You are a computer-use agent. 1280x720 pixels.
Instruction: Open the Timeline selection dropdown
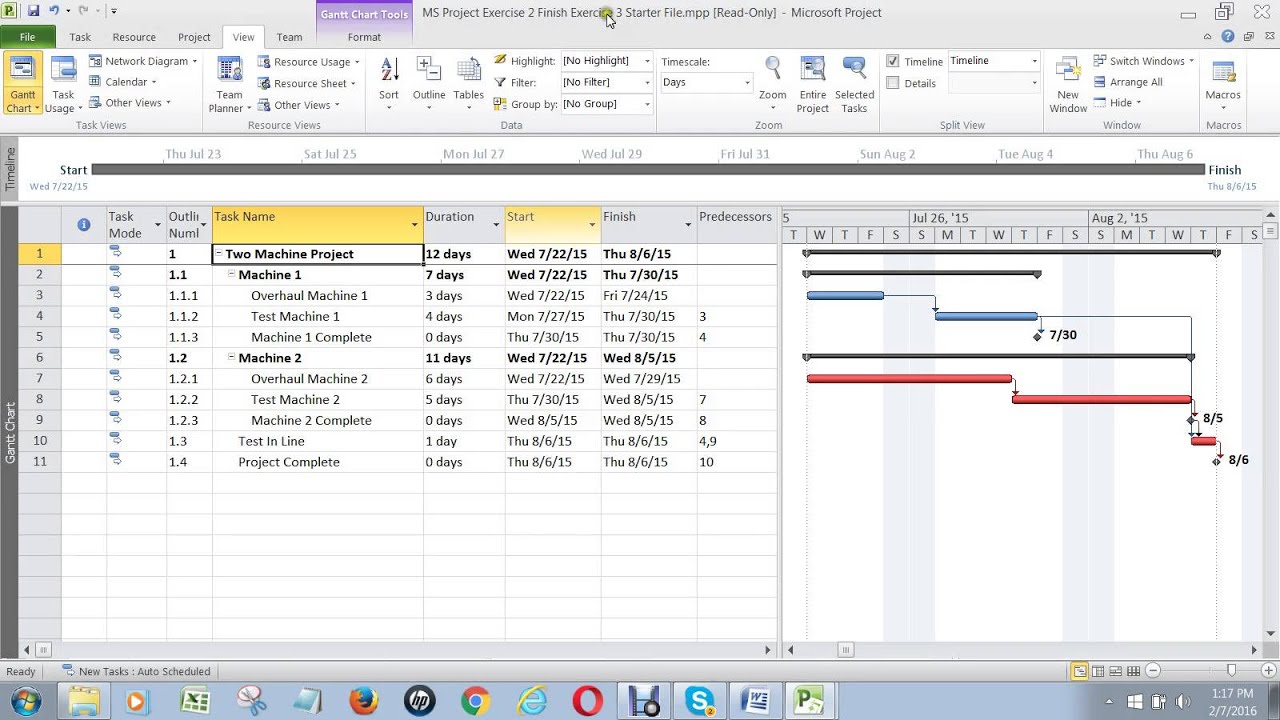tap(1034, 61)
